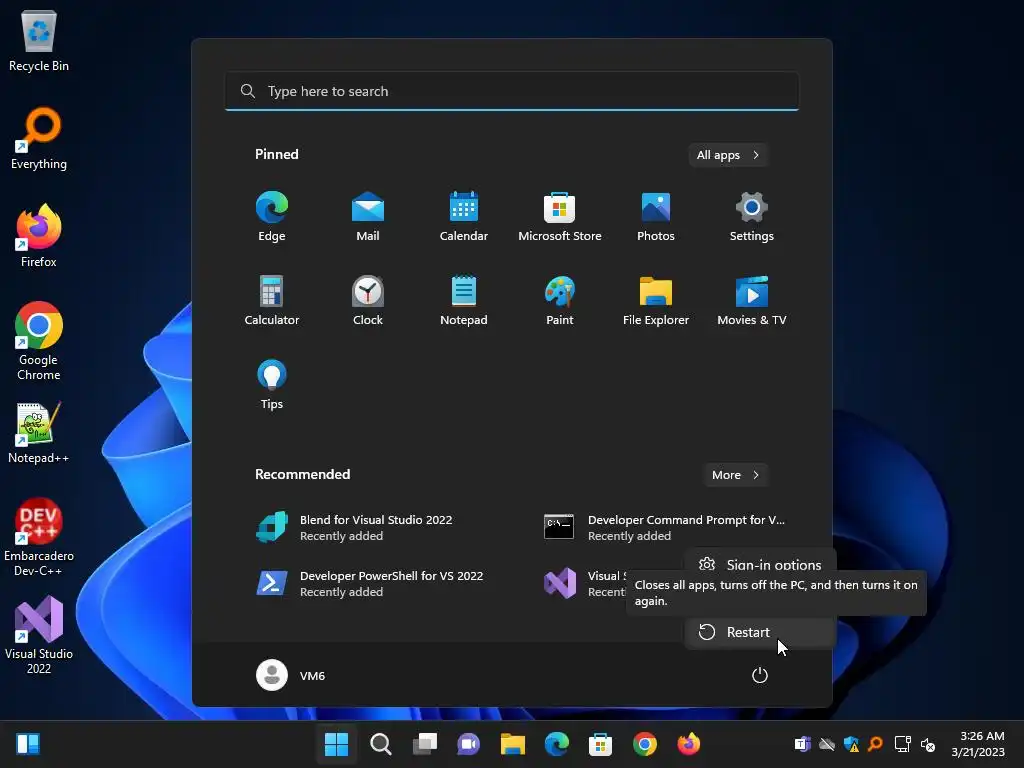
Task: Open Chat on the taskbar
Action: point(468,744)
